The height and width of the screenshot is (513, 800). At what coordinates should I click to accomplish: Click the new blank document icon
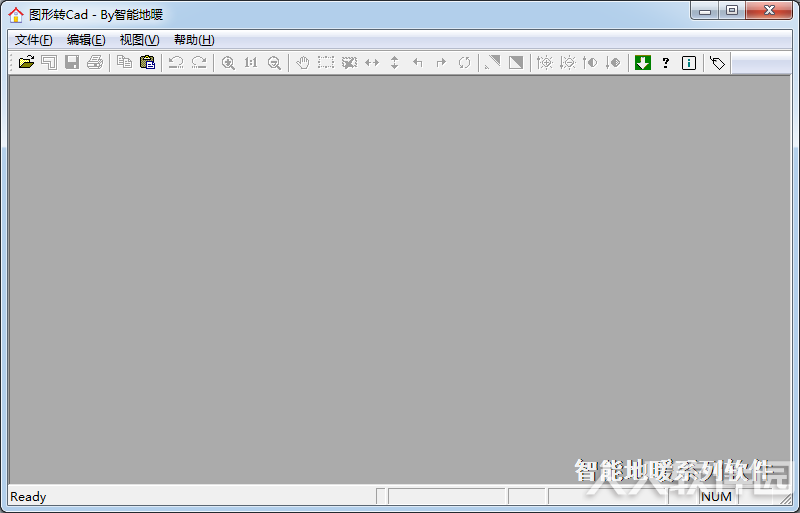[x=49, y=62]
